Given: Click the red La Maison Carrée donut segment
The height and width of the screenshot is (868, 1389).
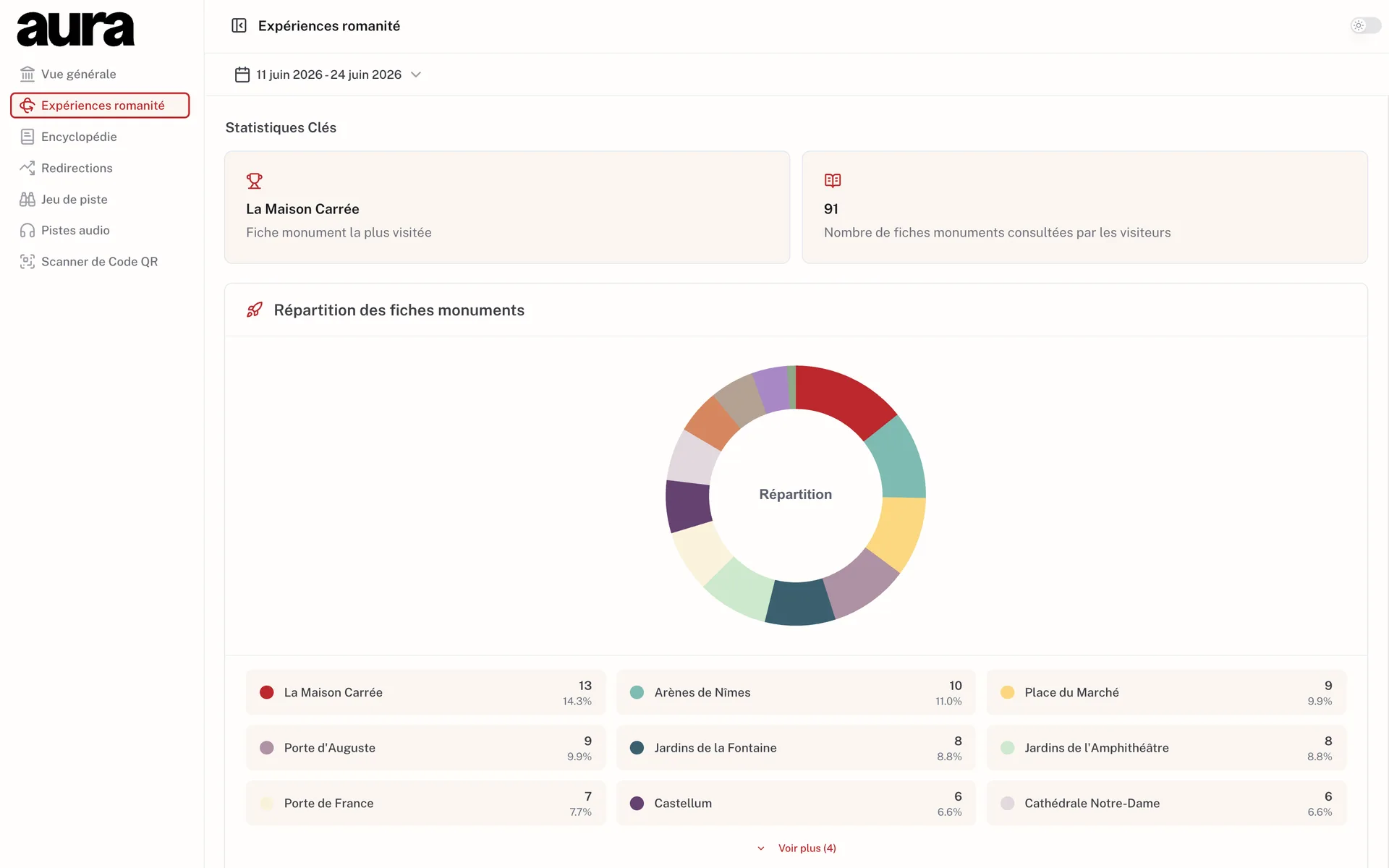Looking at the screenshot, I should 843,397.
